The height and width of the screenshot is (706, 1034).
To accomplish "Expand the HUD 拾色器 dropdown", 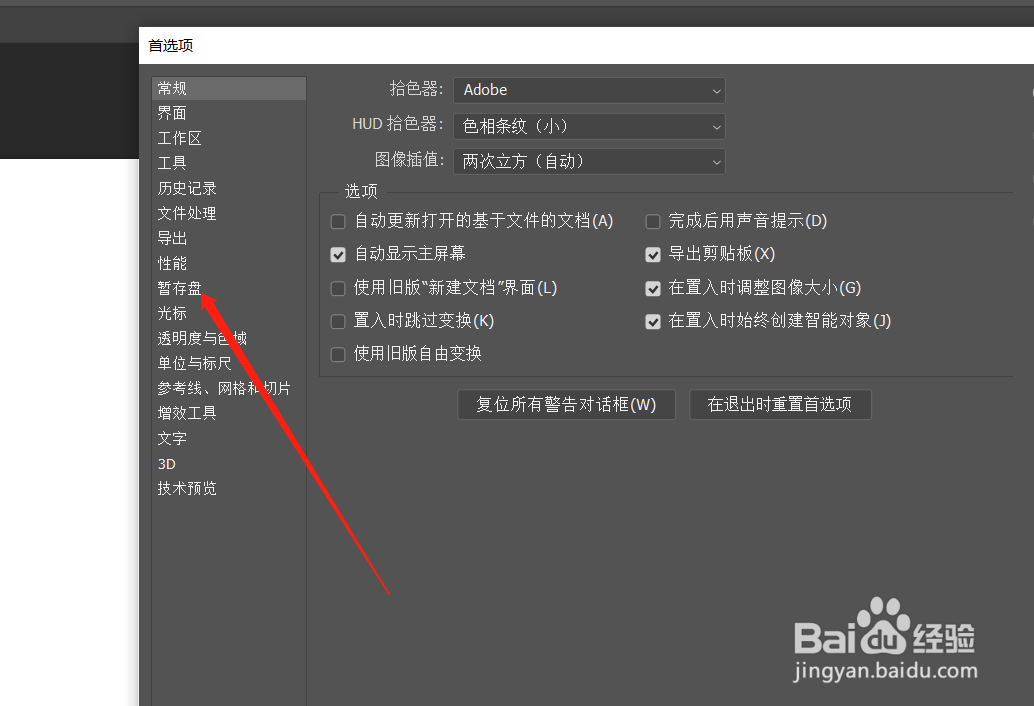I will coord(589,126).
